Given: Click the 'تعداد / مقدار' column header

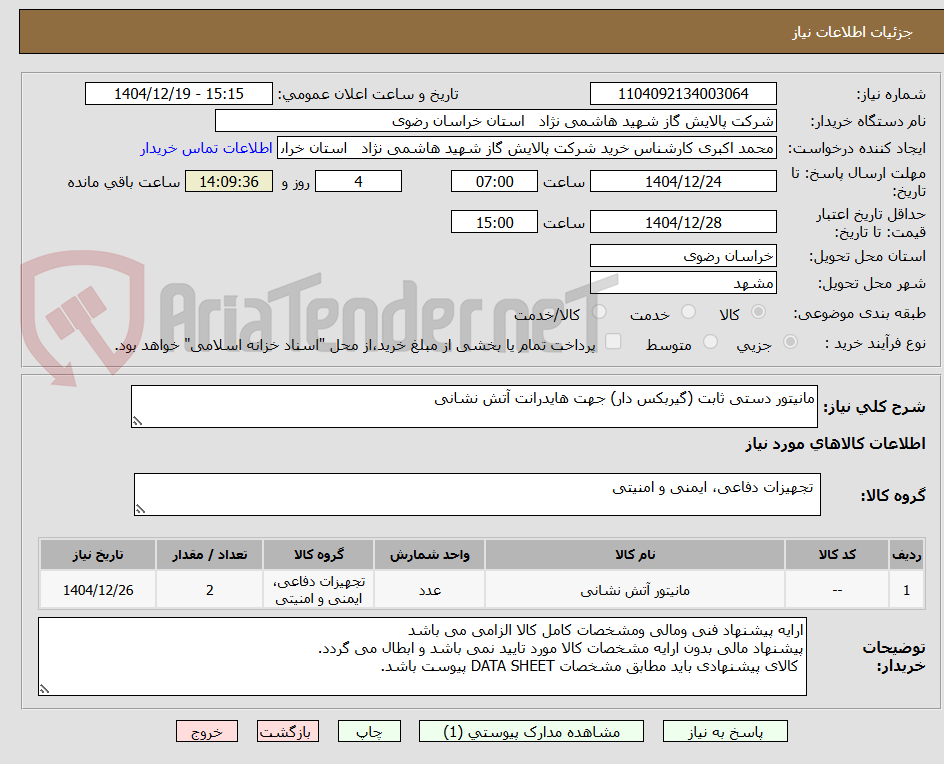Looking at the screenshot, I should pyautogui.click(x=210, y=554).
